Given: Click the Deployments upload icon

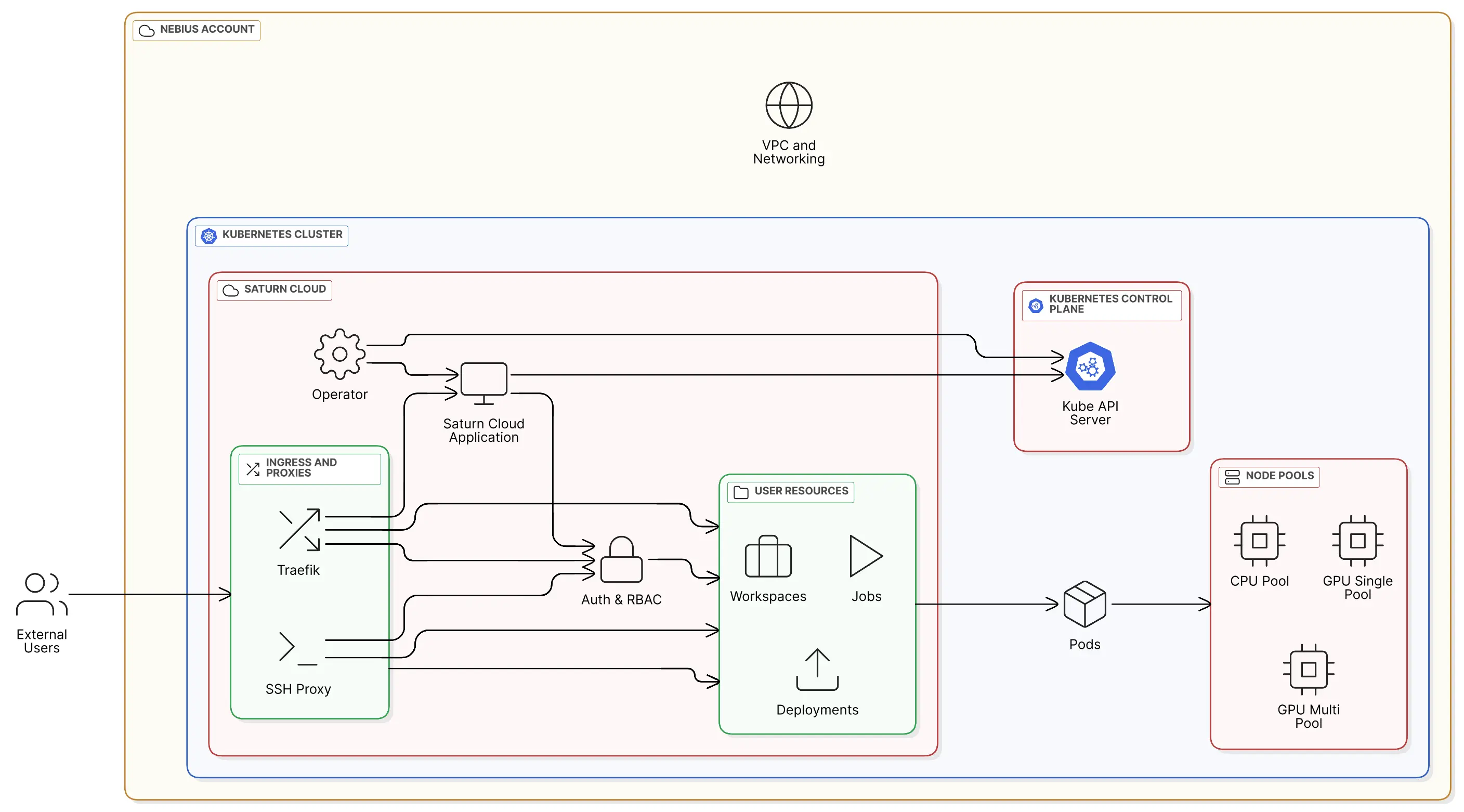Looking at the screenshot, I should pyautogui.click(x=817, y=670).
